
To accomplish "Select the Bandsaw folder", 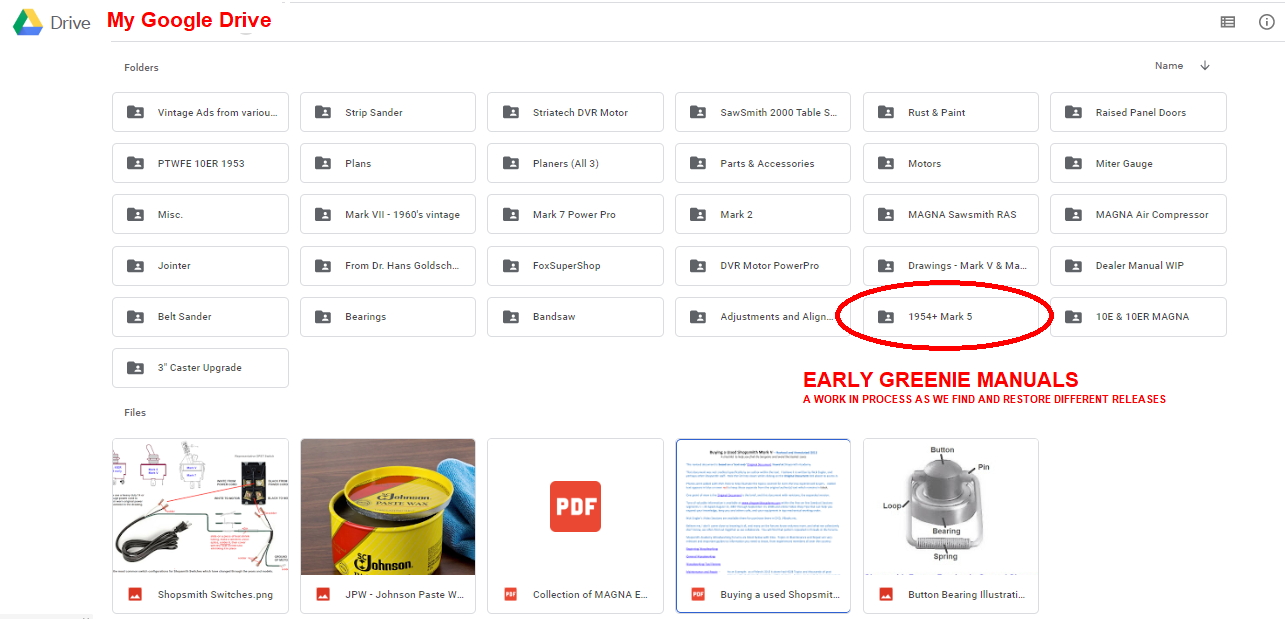I will click(575, 316).
